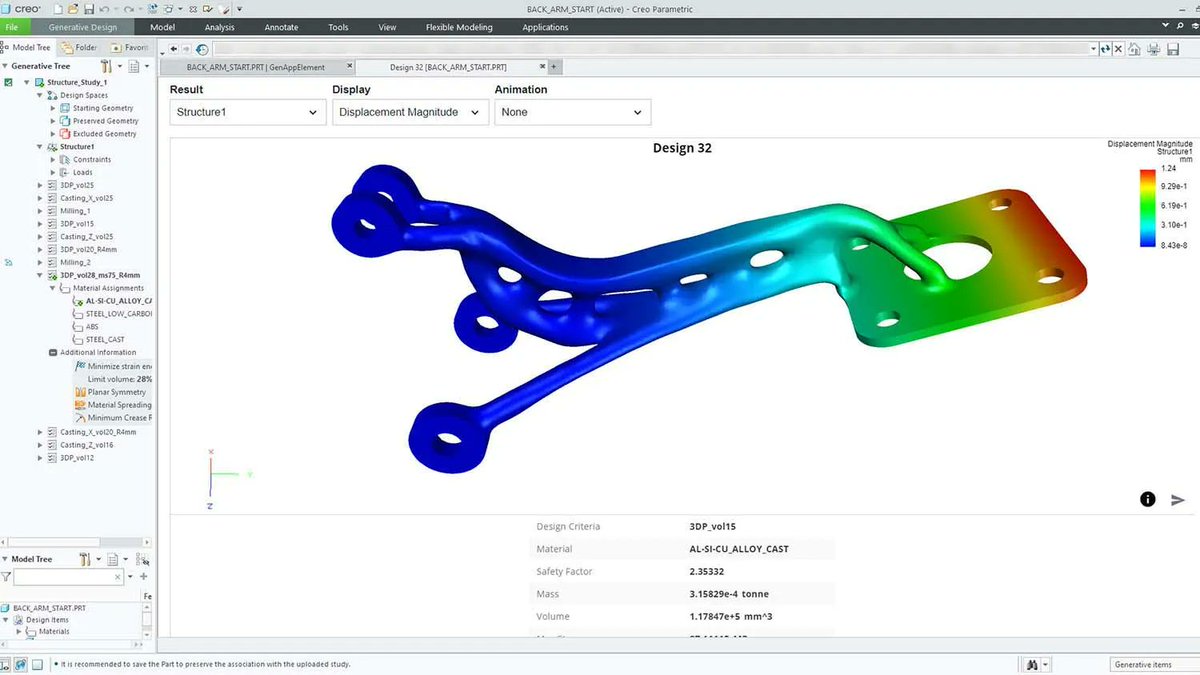This screenshot has height=675, width=1200.
Task: Click the Close window icon in quick access toolbar
Action: pyautogui.click(x=193, y=9)
